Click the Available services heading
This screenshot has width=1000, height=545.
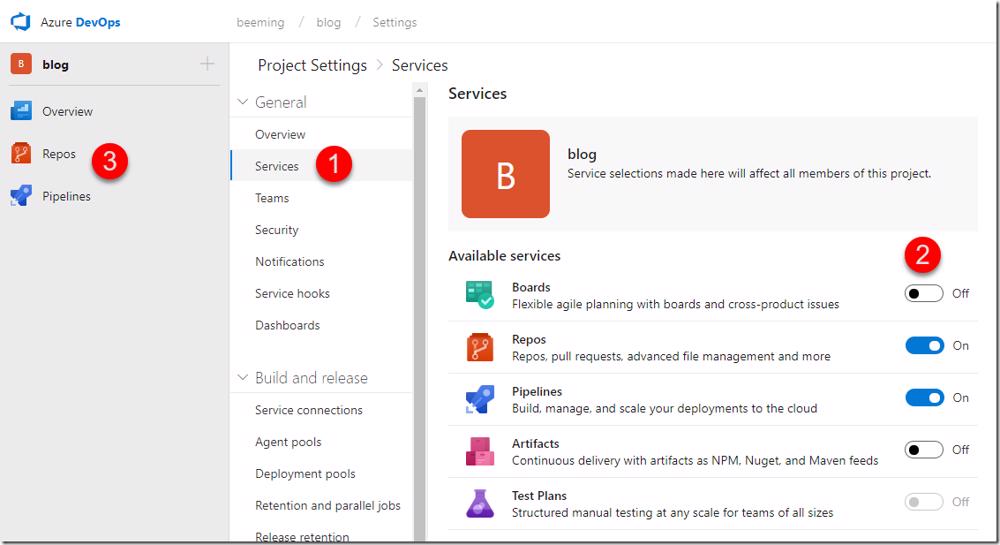click(x=504, y=256)
